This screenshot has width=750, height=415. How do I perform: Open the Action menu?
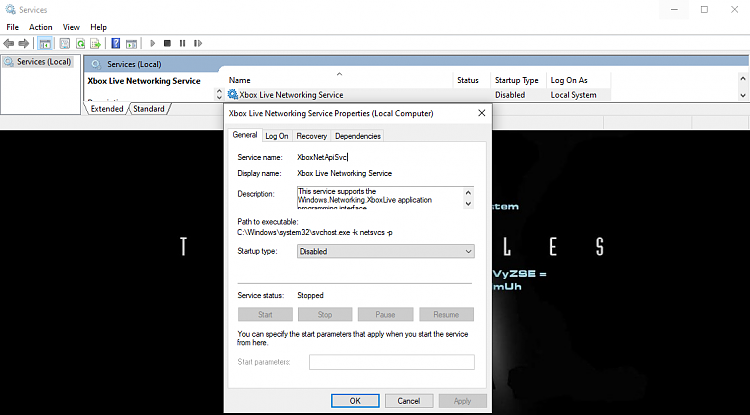(x=41, y=27)
